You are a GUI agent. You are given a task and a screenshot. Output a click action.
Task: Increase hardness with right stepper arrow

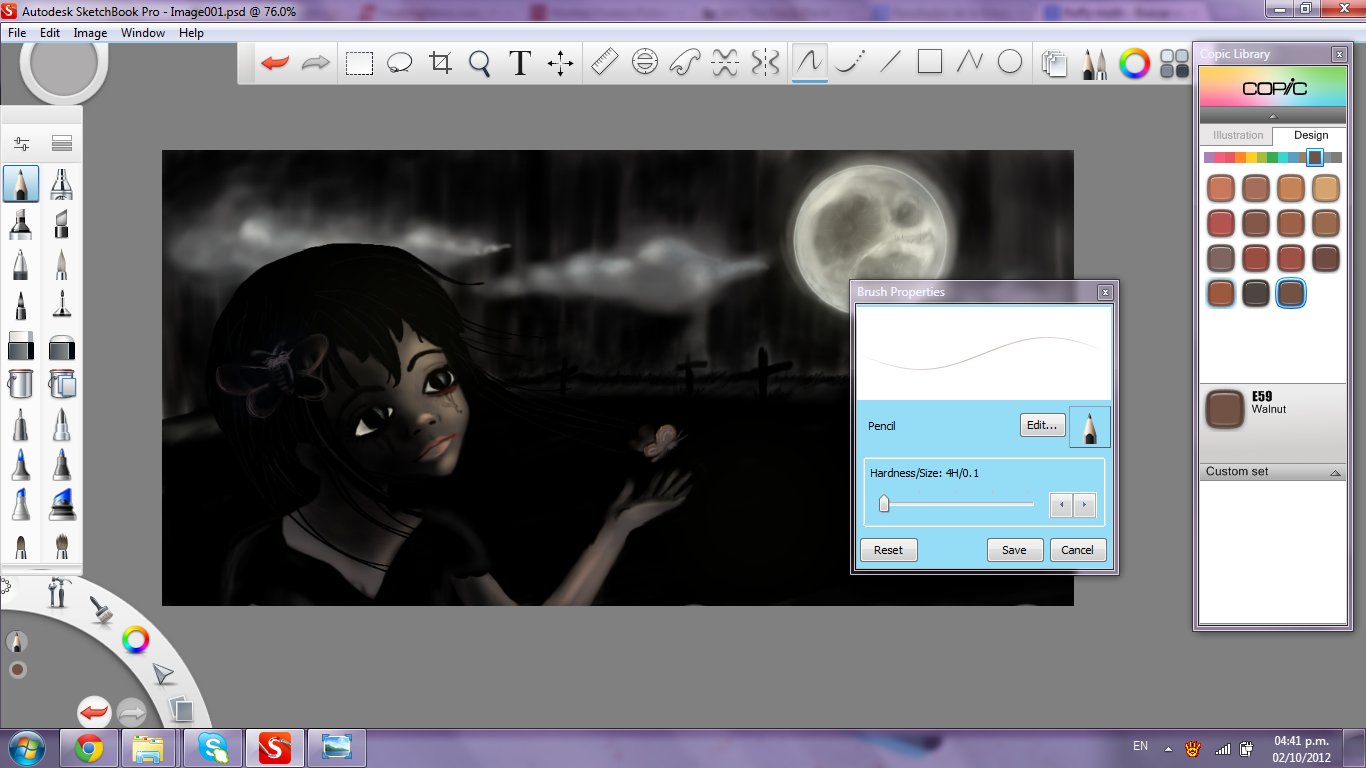coord(1084,505)
